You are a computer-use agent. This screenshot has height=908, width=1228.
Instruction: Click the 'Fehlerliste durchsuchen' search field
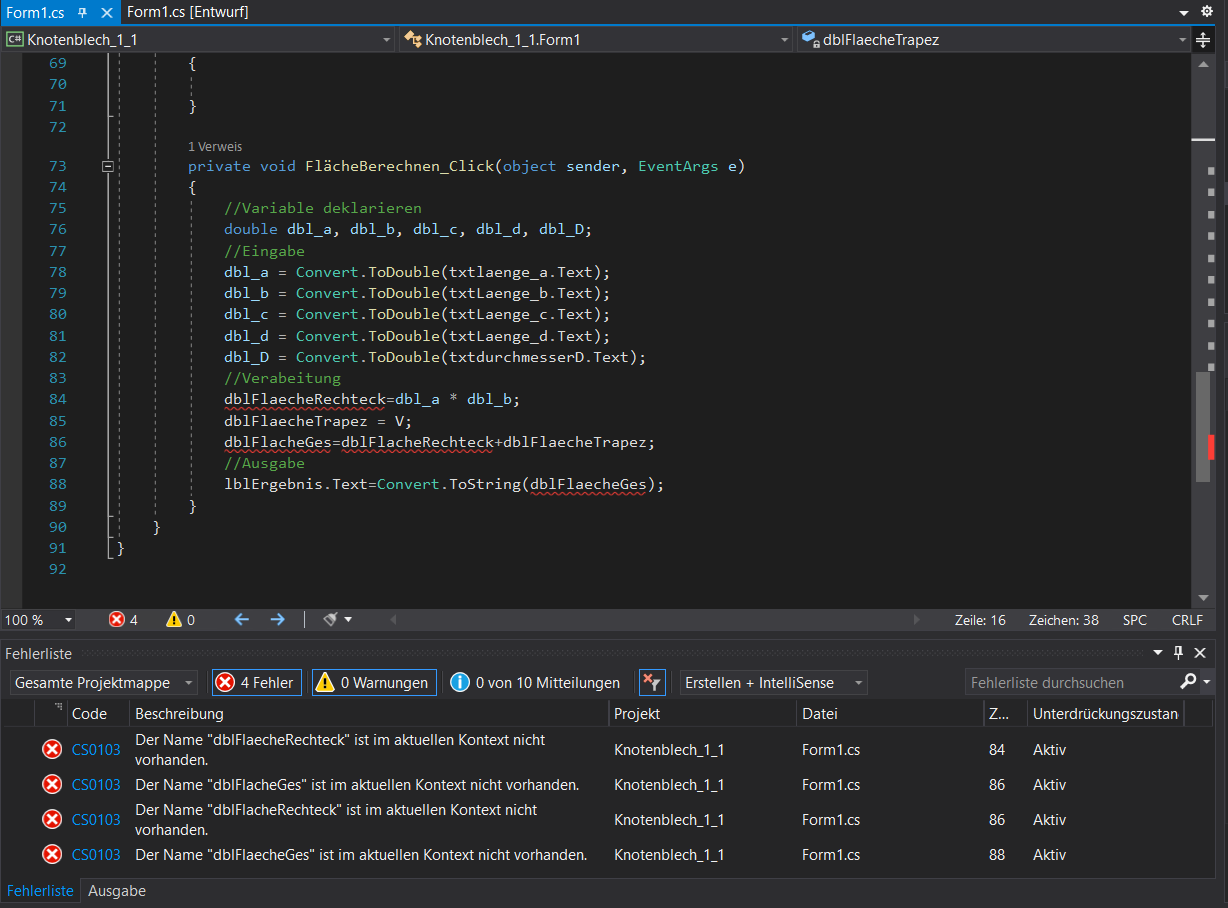tap(1072, 683)
